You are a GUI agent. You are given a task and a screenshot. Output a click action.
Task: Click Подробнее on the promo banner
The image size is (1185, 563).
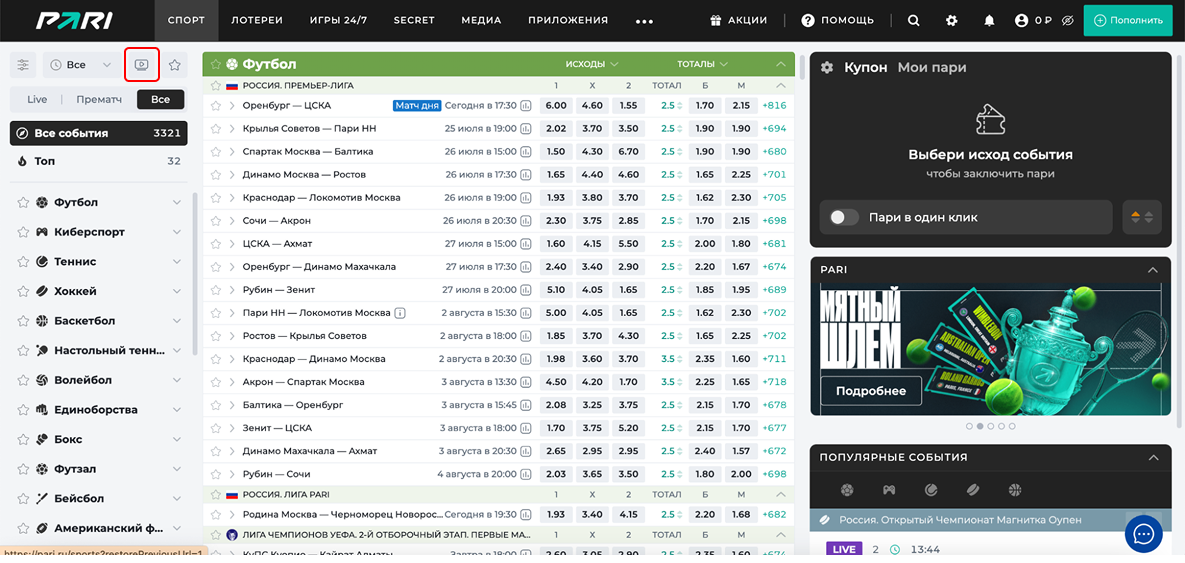[871, 391]
